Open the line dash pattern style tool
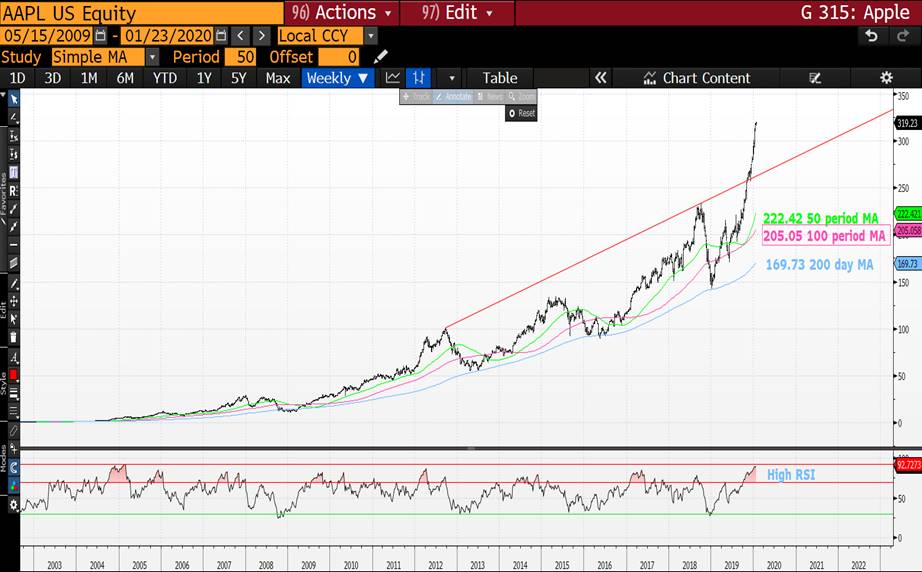Screen dimensions: 922x572 (13, 410)
